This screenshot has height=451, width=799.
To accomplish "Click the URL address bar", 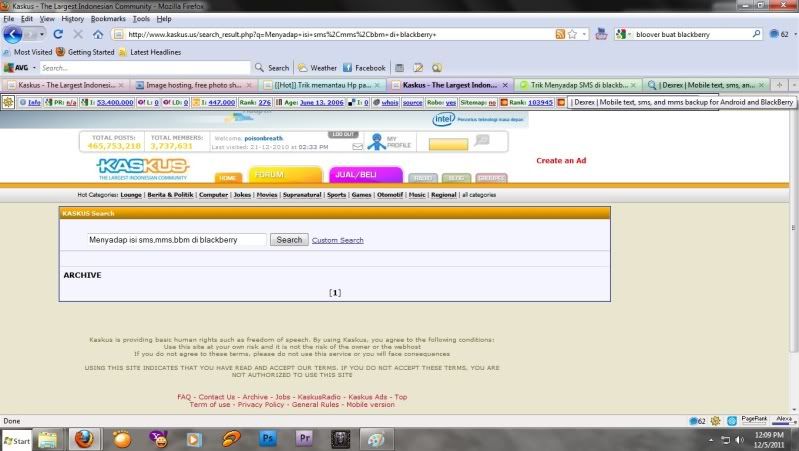I will (339, 34).
